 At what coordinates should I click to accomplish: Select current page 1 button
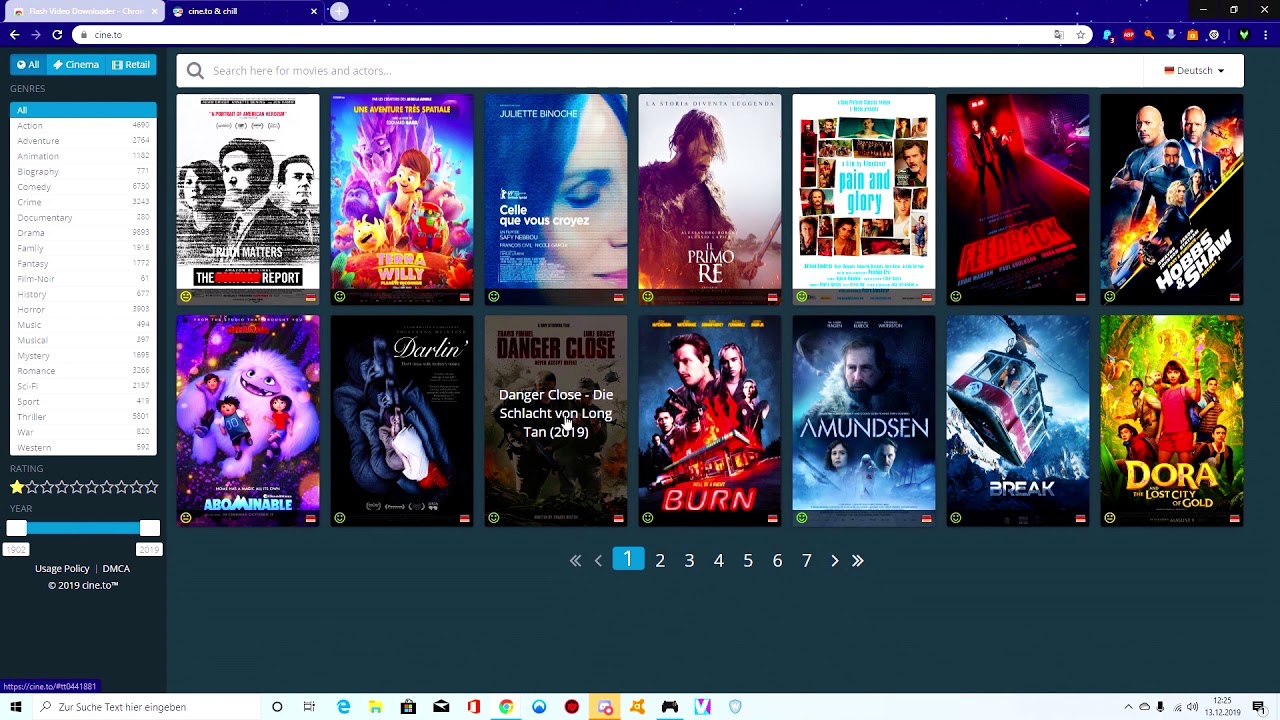coord(628,559)
